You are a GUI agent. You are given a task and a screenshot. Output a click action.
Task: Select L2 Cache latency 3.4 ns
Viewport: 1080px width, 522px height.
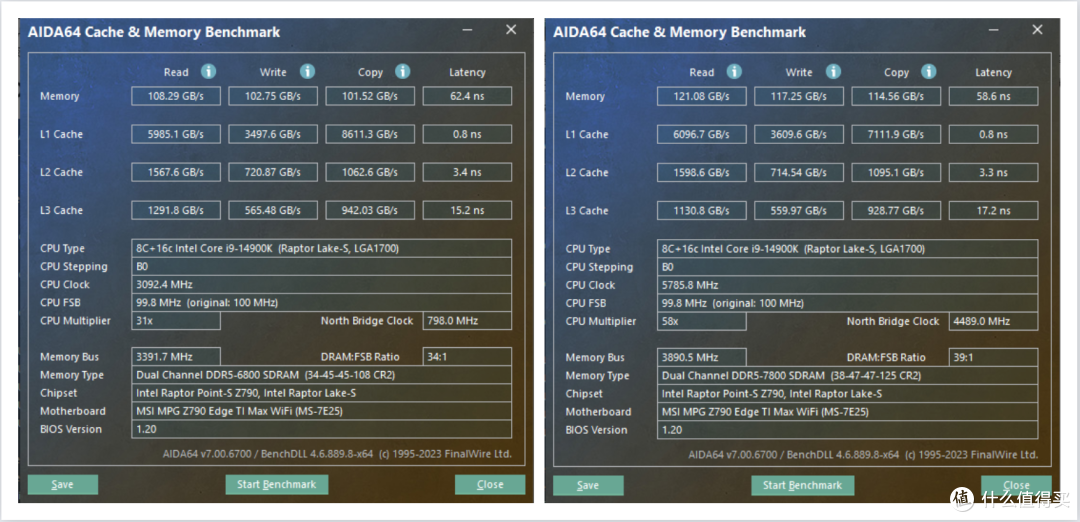(467, 172)
